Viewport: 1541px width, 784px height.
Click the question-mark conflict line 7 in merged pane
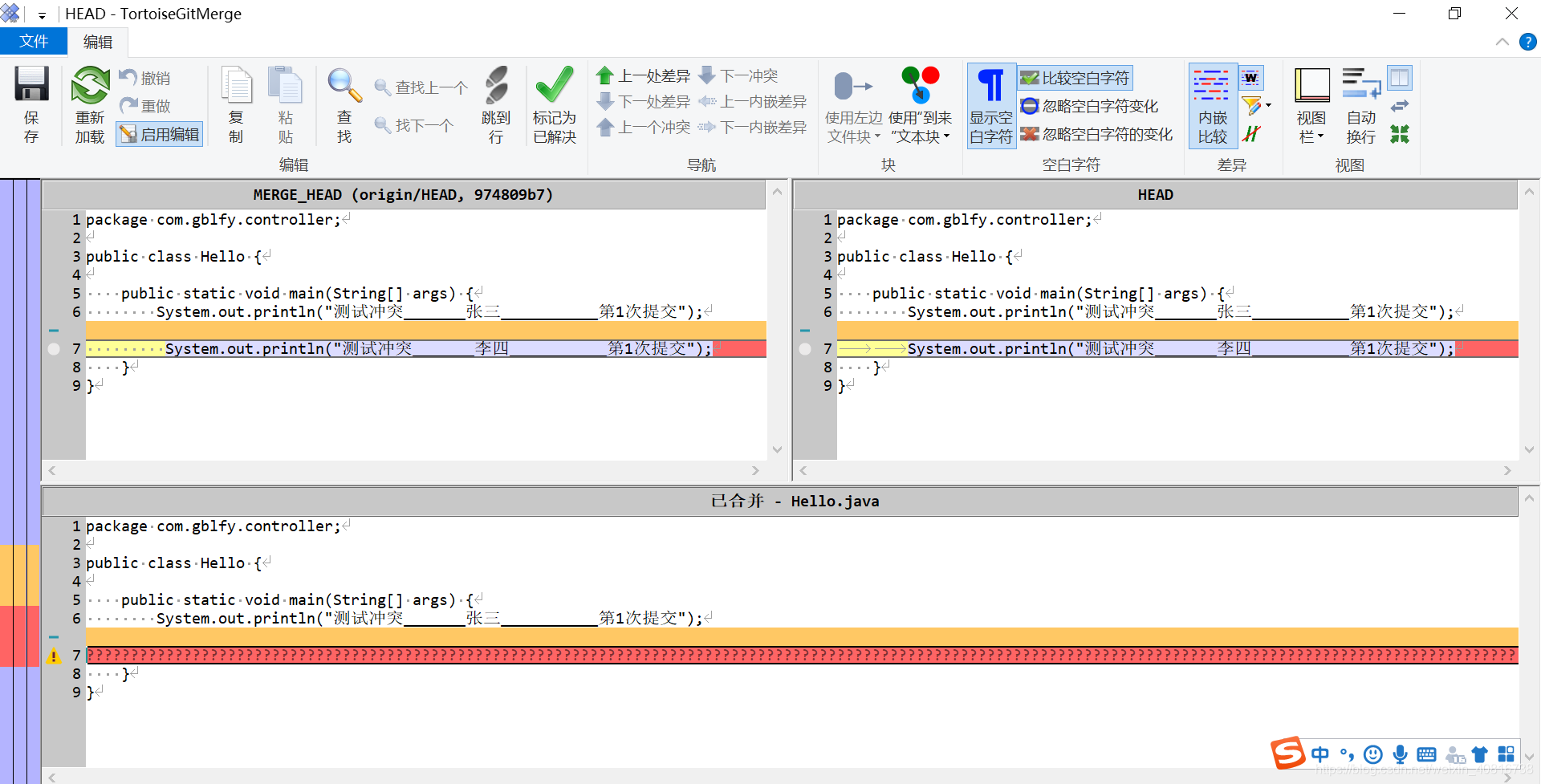[802, 656]
